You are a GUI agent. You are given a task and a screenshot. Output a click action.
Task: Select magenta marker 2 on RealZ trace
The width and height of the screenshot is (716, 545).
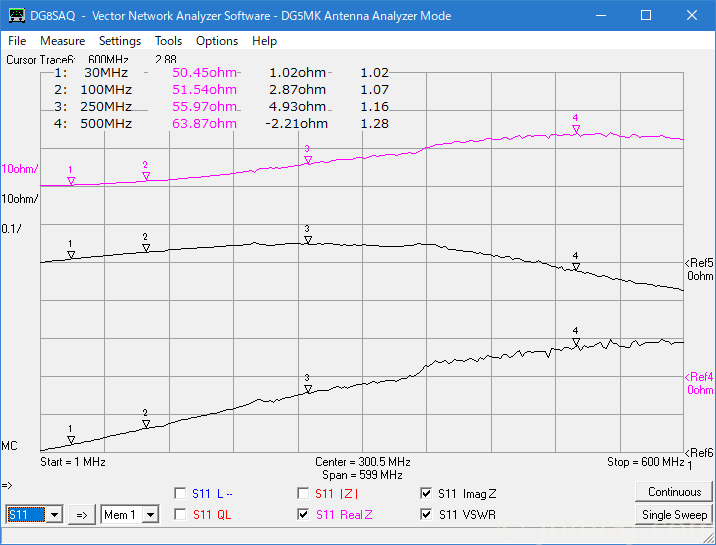[x=146, y=176]
